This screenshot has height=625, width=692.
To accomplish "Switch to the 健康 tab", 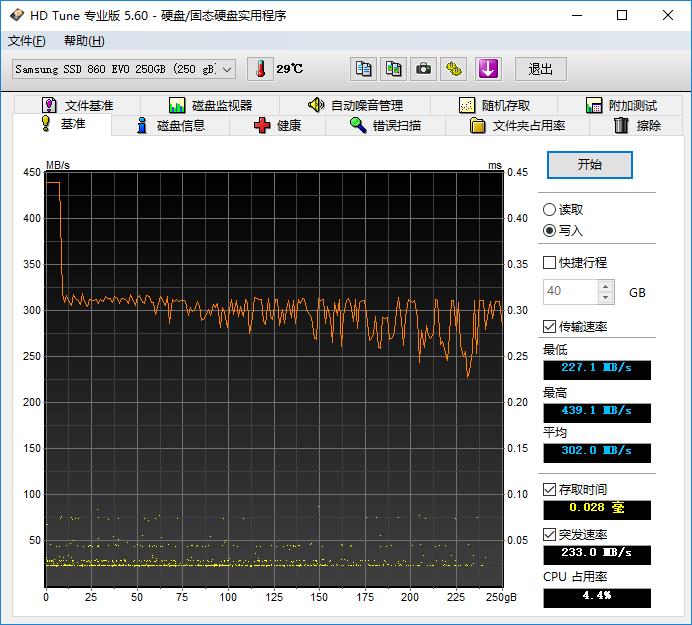I will click(278, 125).
